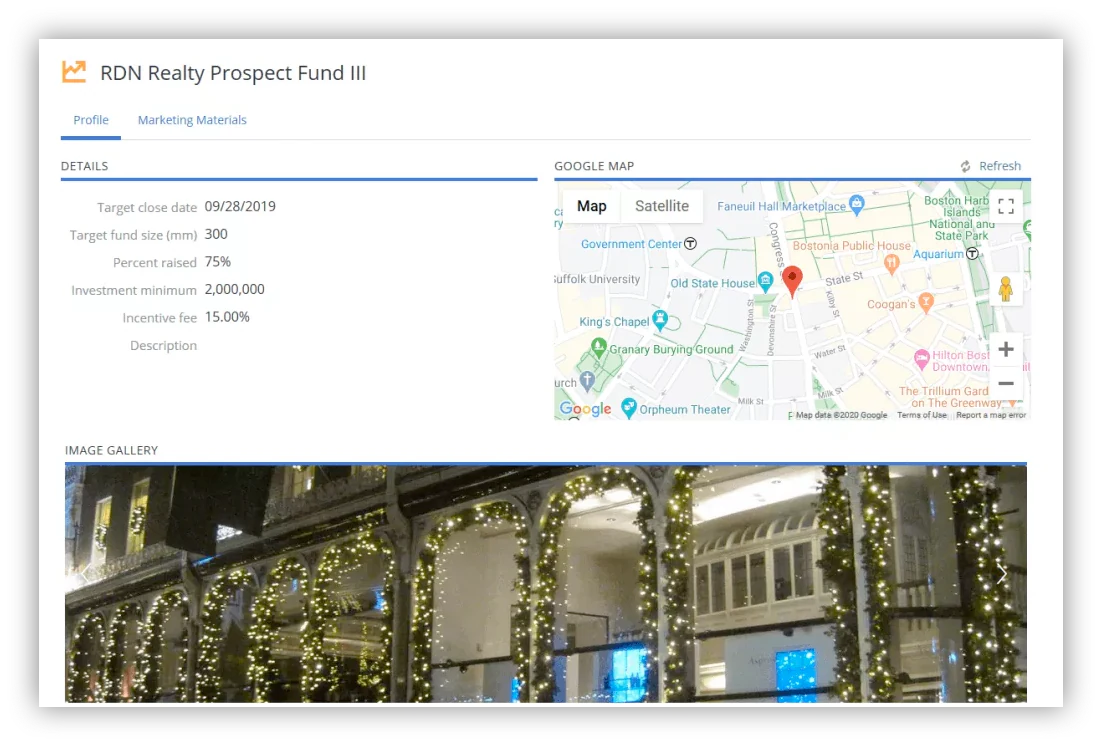
Task: Show next gallery image
Action: [1001, 574]
